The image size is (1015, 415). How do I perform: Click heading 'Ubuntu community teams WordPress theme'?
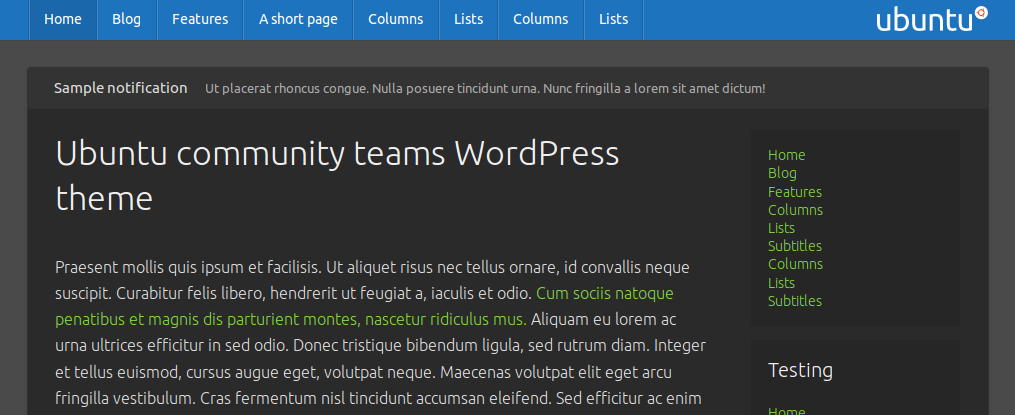337,175
